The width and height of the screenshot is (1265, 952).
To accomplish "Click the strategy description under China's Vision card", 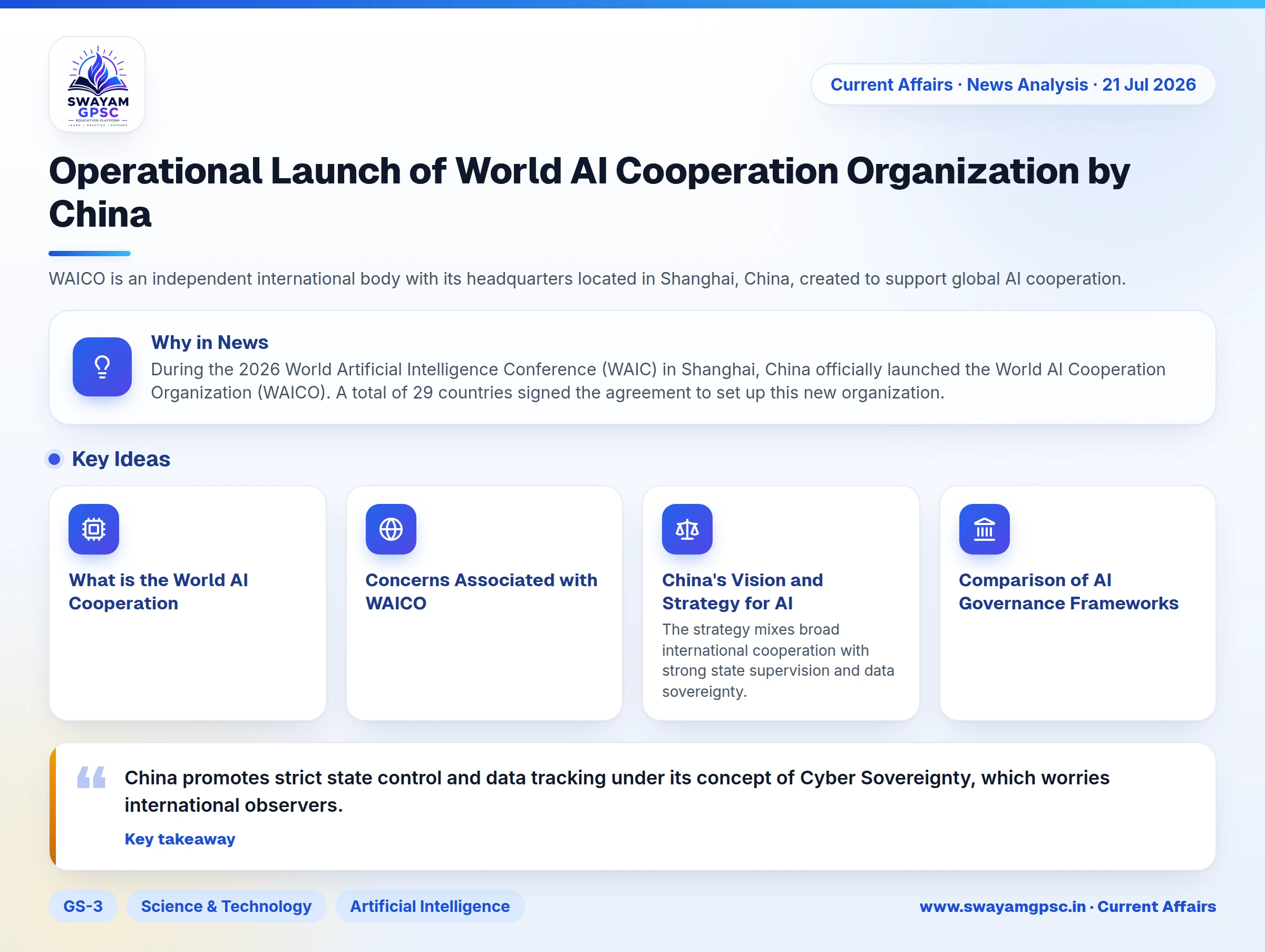I will (779, 660).
